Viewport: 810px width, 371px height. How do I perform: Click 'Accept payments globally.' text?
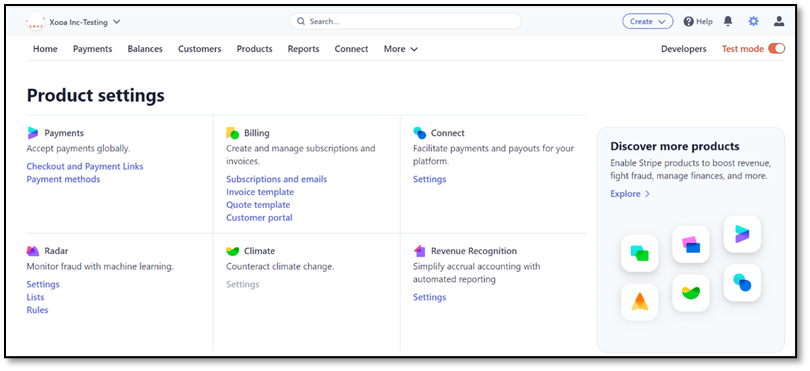click(78, 149)
